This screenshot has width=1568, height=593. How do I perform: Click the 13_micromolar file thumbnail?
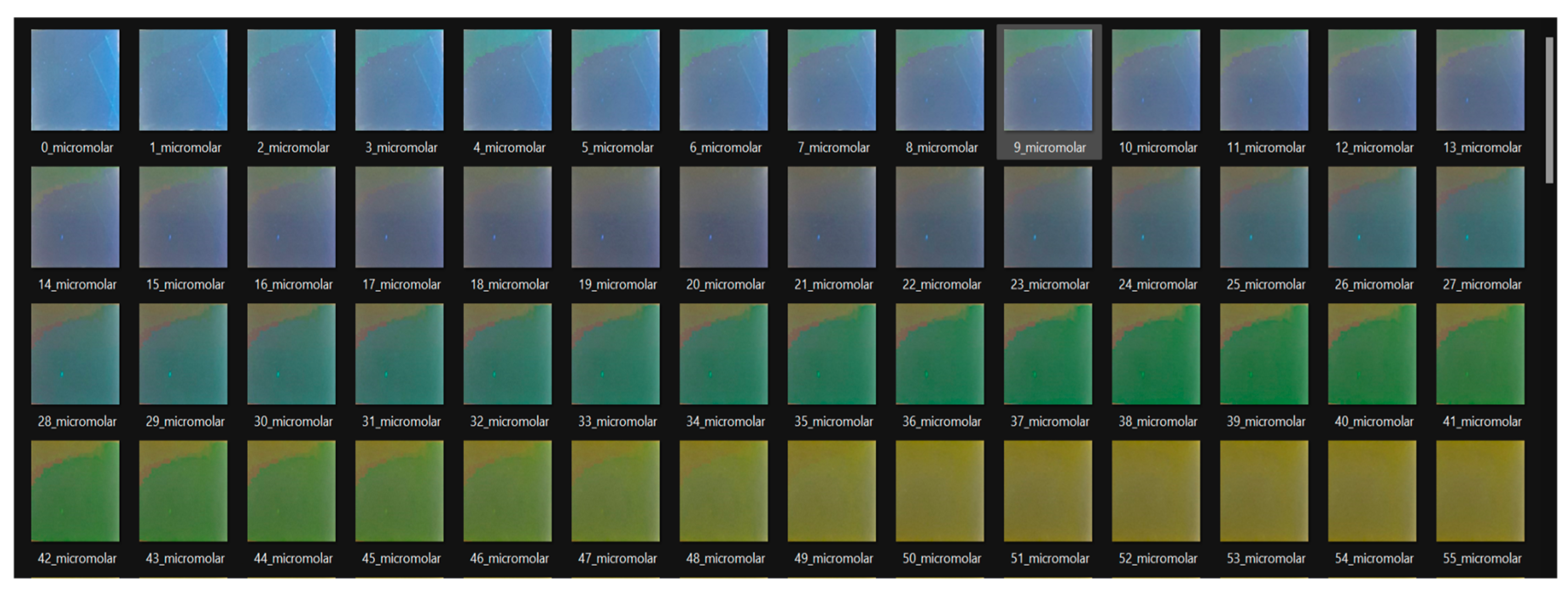click(1480, 80)
